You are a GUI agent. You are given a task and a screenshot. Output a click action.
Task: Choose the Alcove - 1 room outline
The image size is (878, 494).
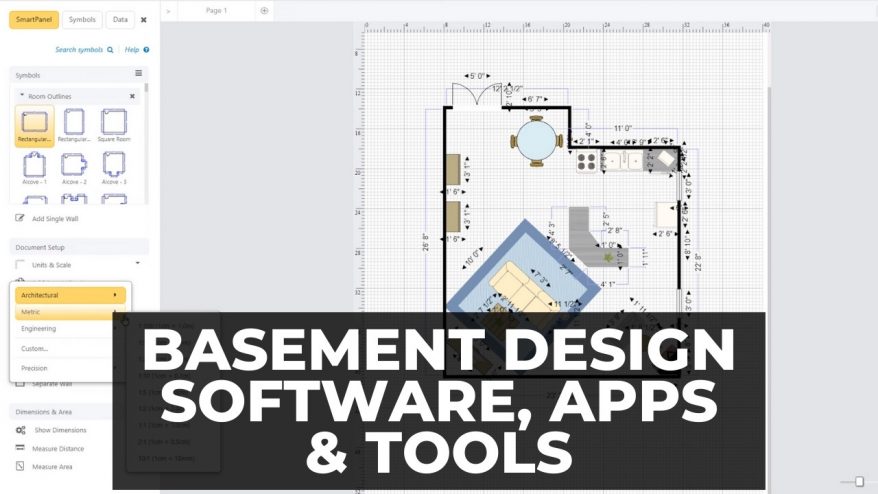tap(34, 169)
